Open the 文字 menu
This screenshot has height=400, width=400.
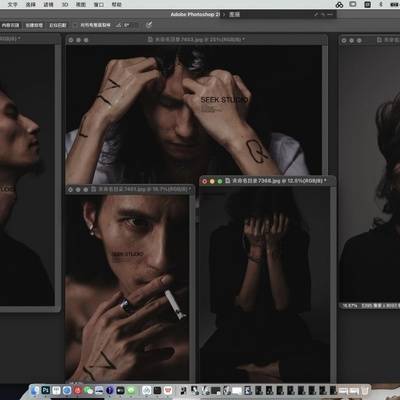click(13, 4)
